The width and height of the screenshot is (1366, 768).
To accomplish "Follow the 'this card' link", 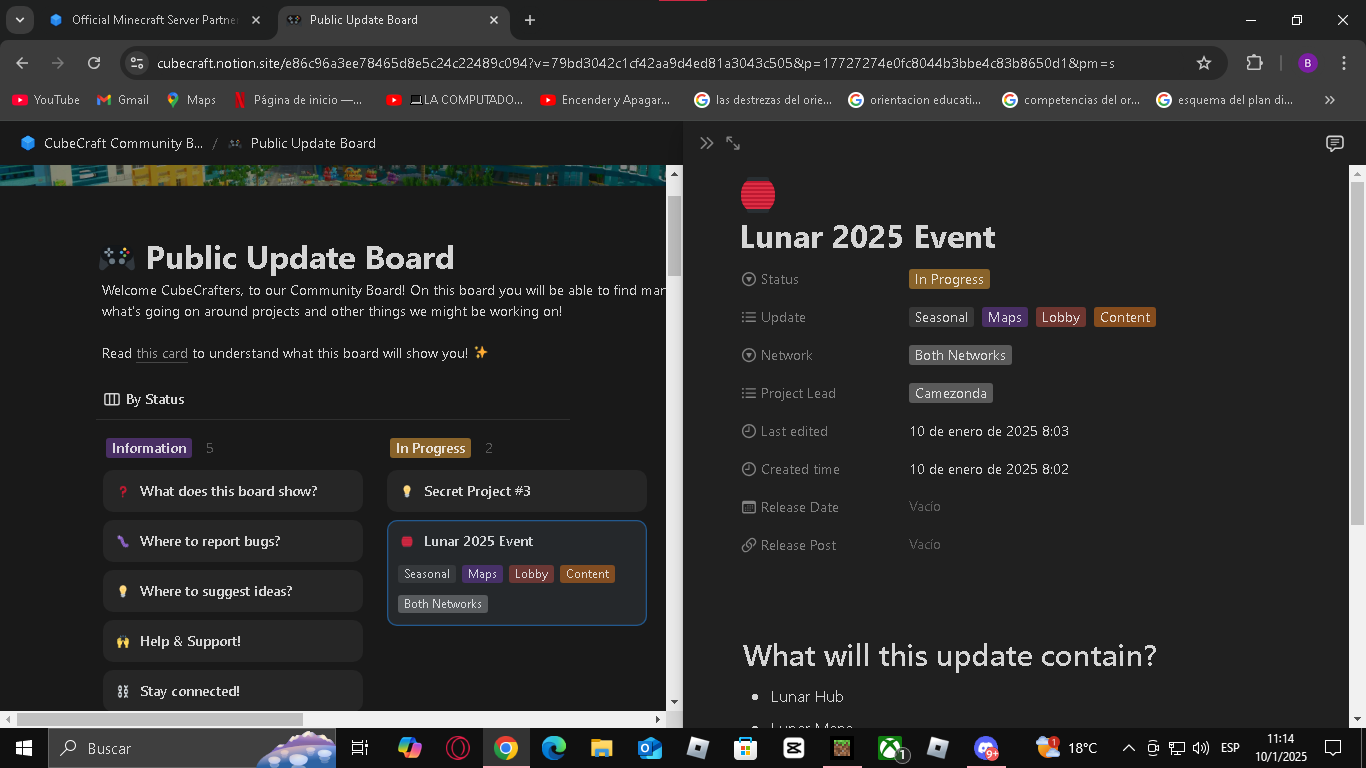I will pos(162,353).
